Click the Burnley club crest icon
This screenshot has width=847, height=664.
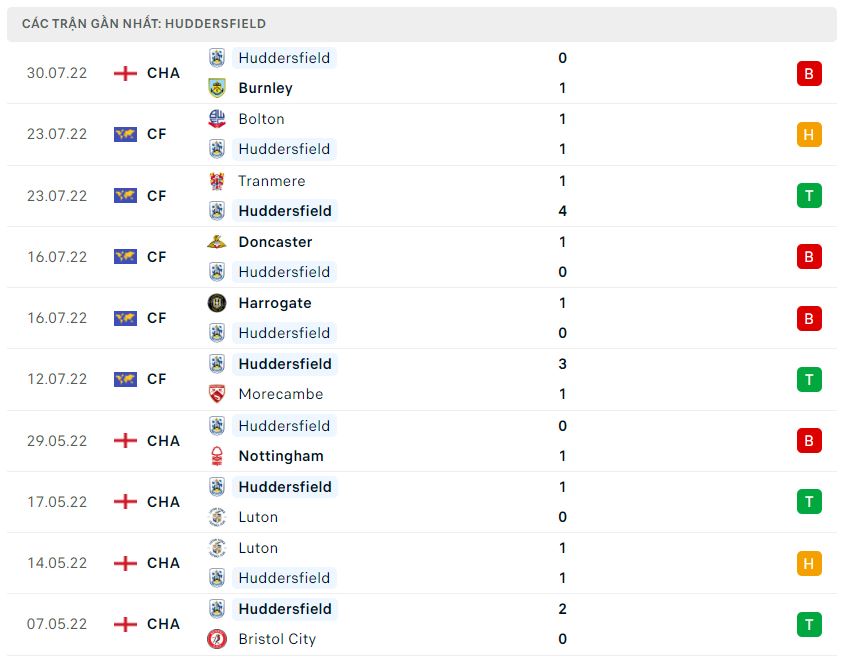[217, 88]
